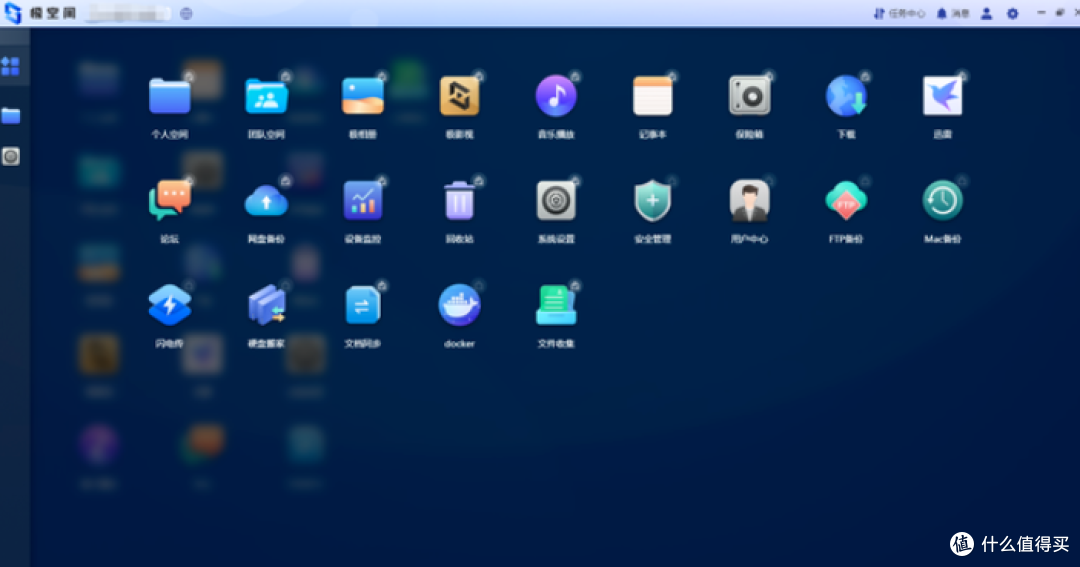Launch the 极相册 photo album app
This screenshot has height=567, width=1080.
[363, 96]
